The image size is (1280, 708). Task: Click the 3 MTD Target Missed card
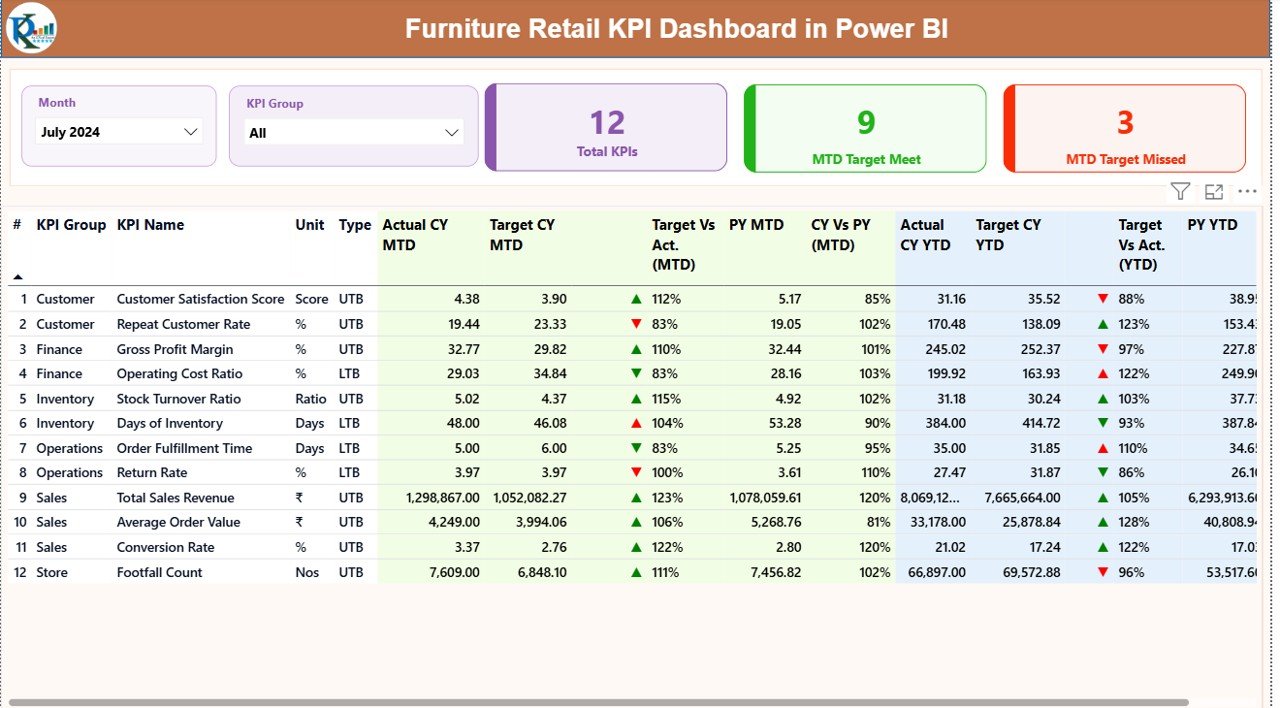coord(1124,127)
